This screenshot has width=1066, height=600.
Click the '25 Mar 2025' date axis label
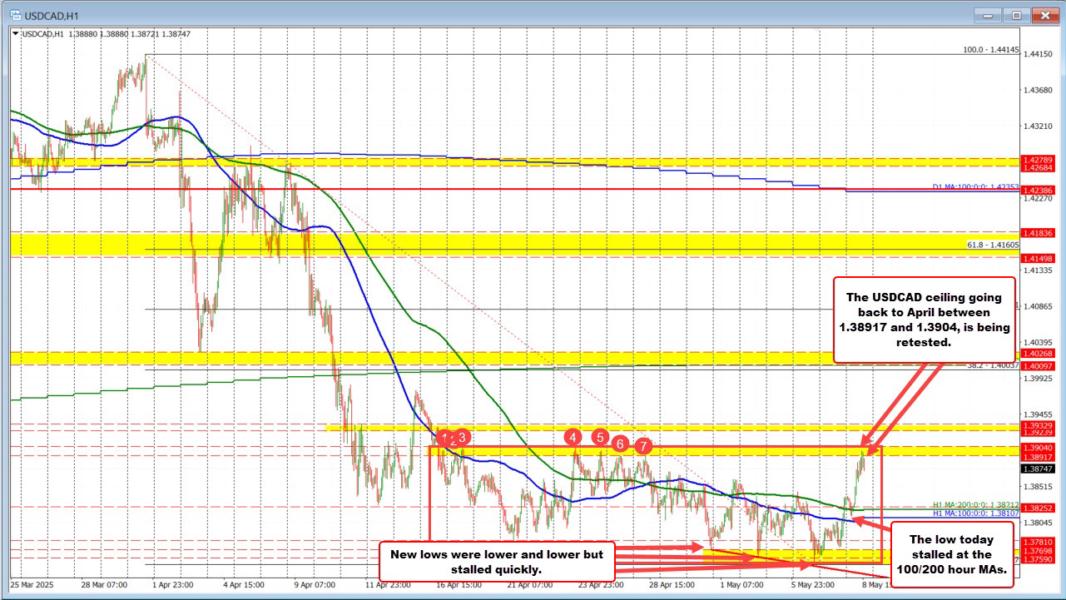(32, 584)
